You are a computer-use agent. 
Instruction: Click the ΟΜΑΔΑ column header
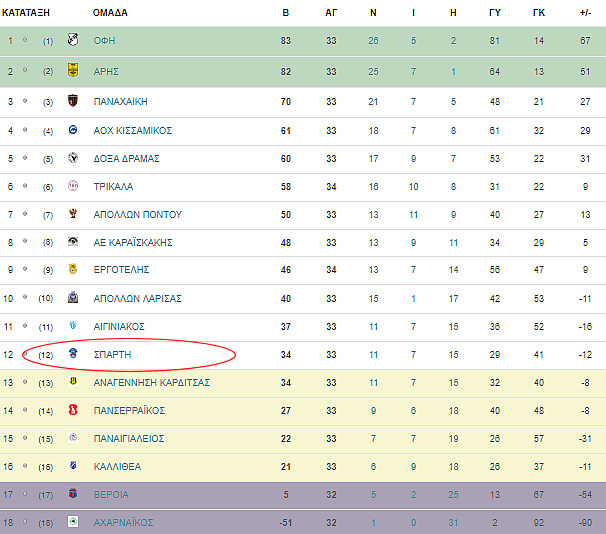[x=110, y=13]
